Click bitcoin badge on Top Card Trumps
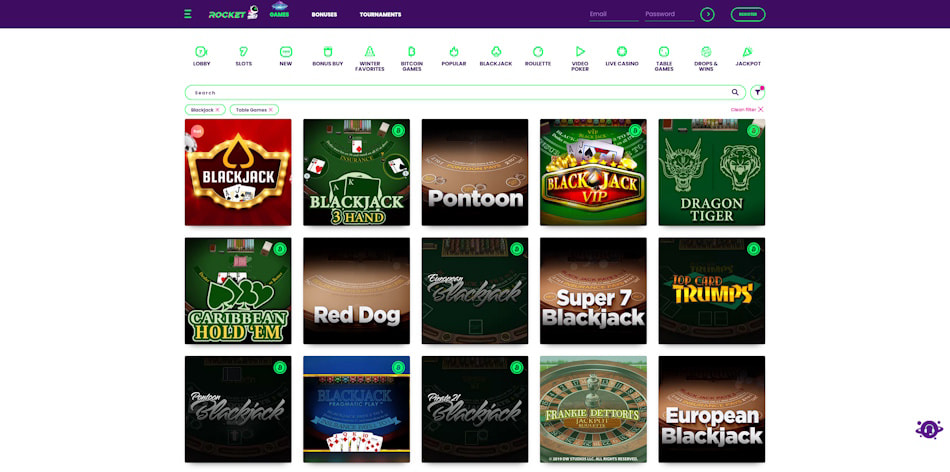The height and width of the screenshot is (472, 950). tap(754, 249)
